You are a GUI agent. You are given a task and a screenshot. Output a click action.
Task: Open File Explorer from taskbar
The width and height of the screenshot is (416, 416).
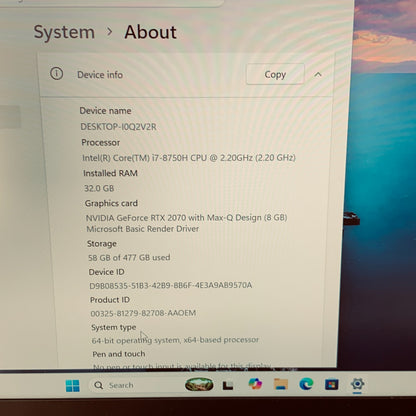281,384
